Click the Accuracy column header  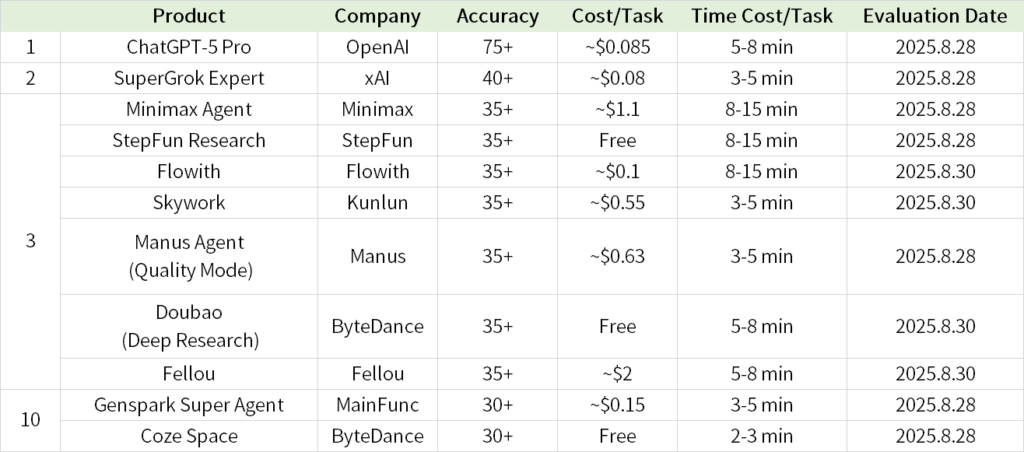[497, 16]
